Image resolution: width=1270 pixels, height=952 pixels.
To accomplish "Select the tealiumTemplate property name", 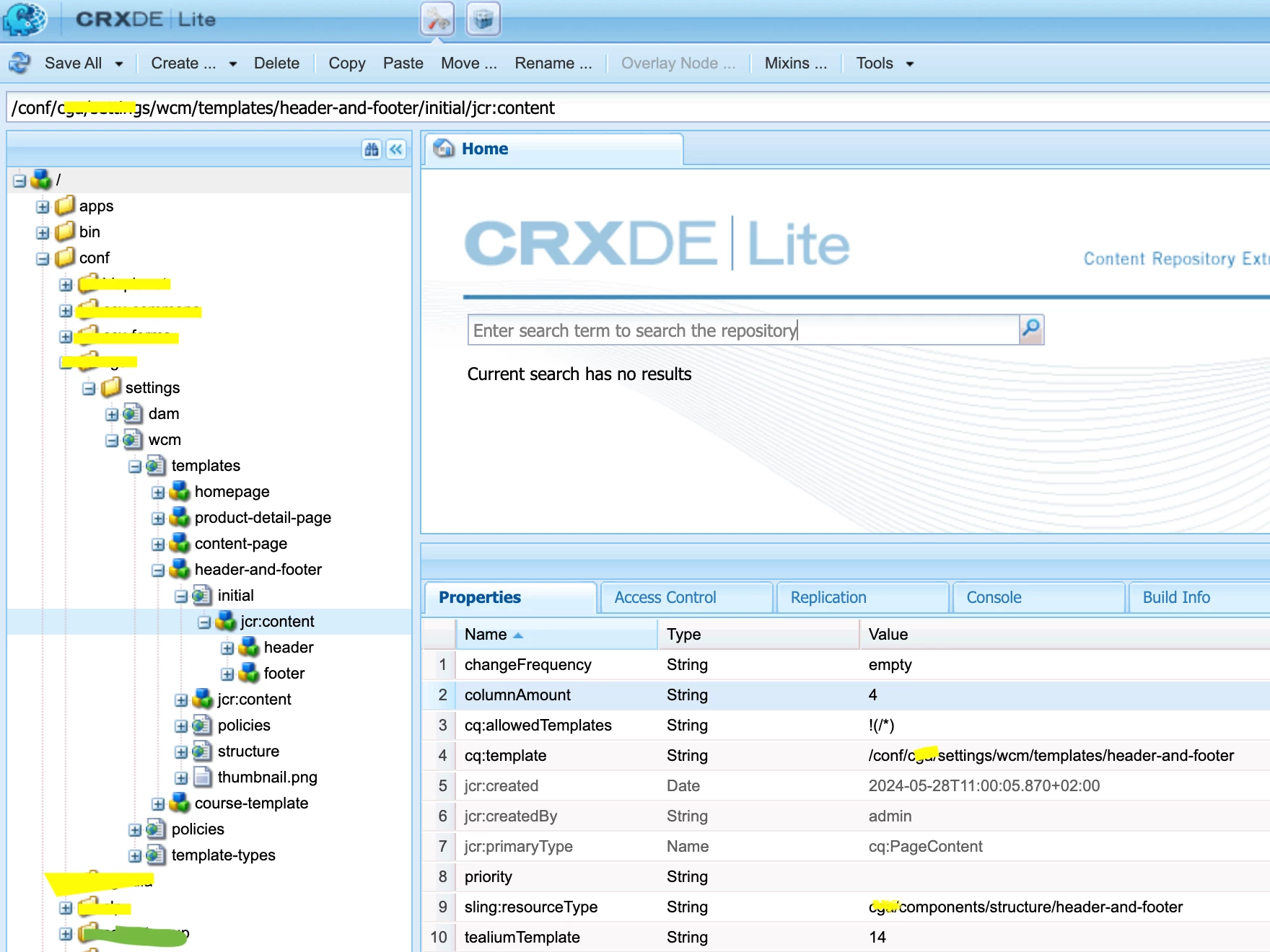I will pyautogui.click(x=522, y=937).
